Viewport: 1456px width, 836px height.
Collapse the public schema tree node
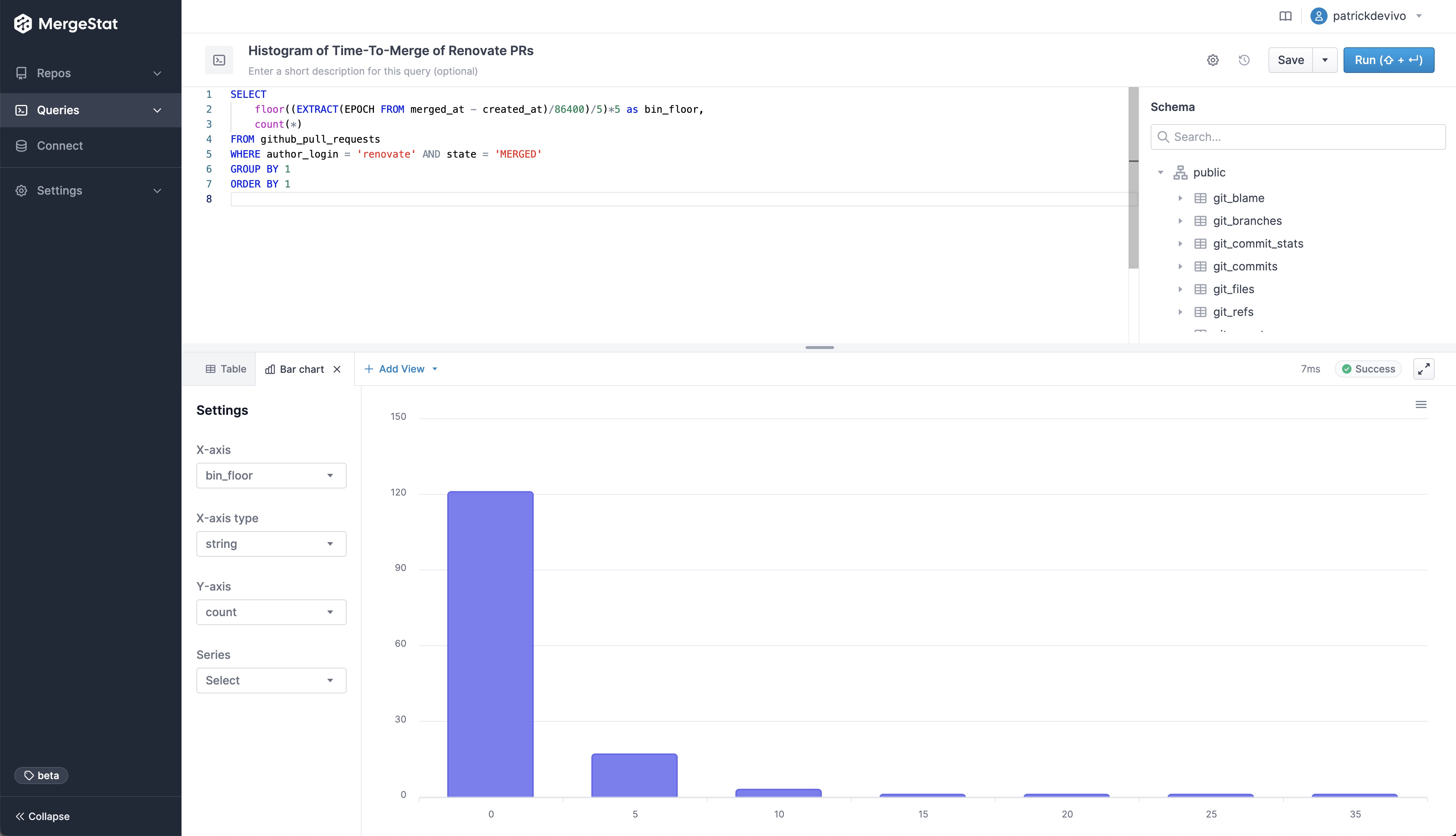click(x=1160, y=172)
